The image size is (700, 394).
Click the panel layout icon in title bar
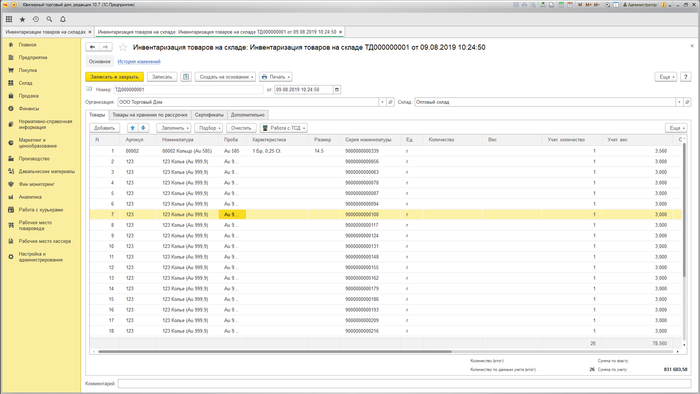tap(616, 5)
